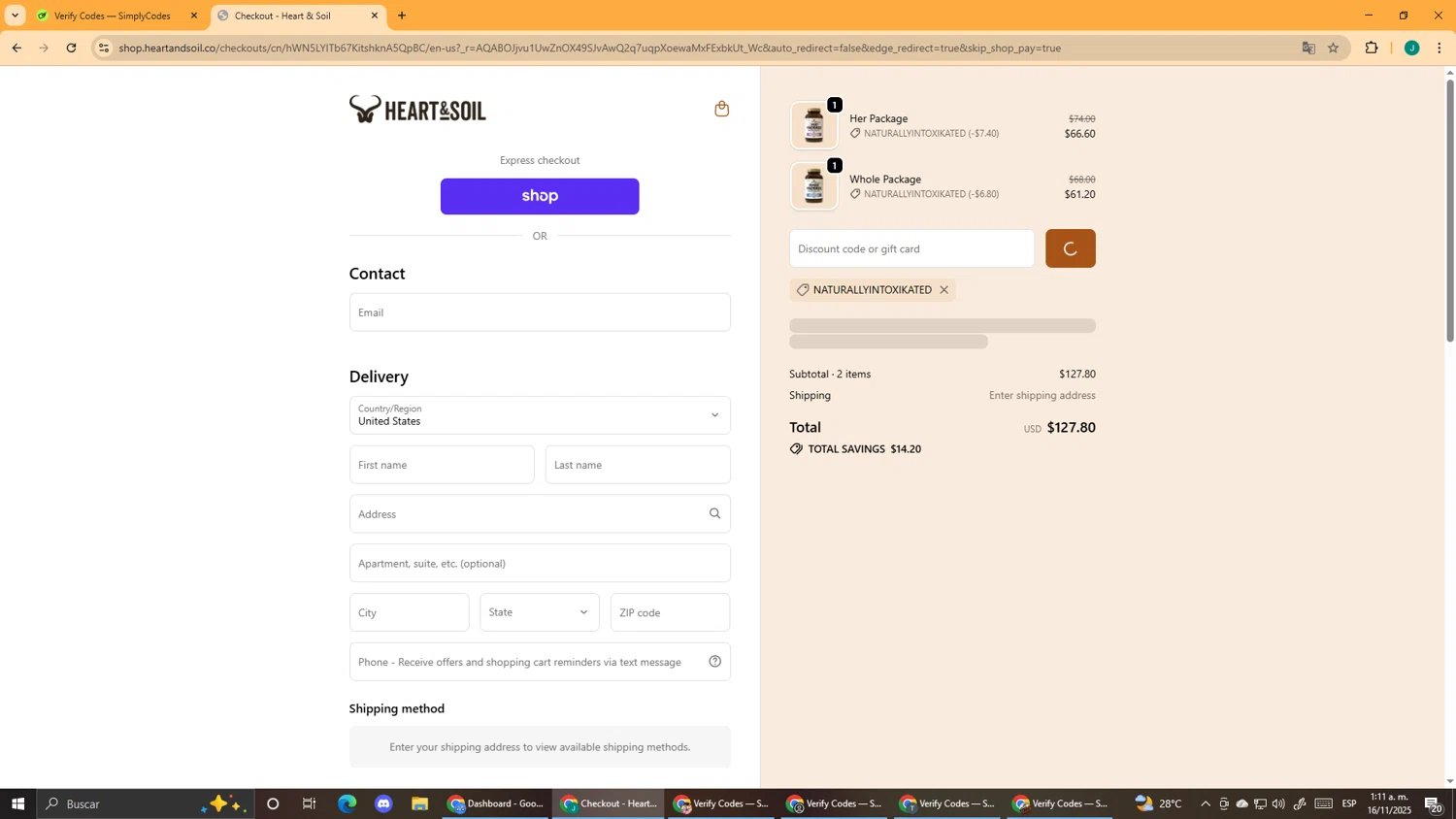The height and width of the screenshot is (819, 1456).
Task: Click the address search magnifier icon
Action: tap(714, 514)
